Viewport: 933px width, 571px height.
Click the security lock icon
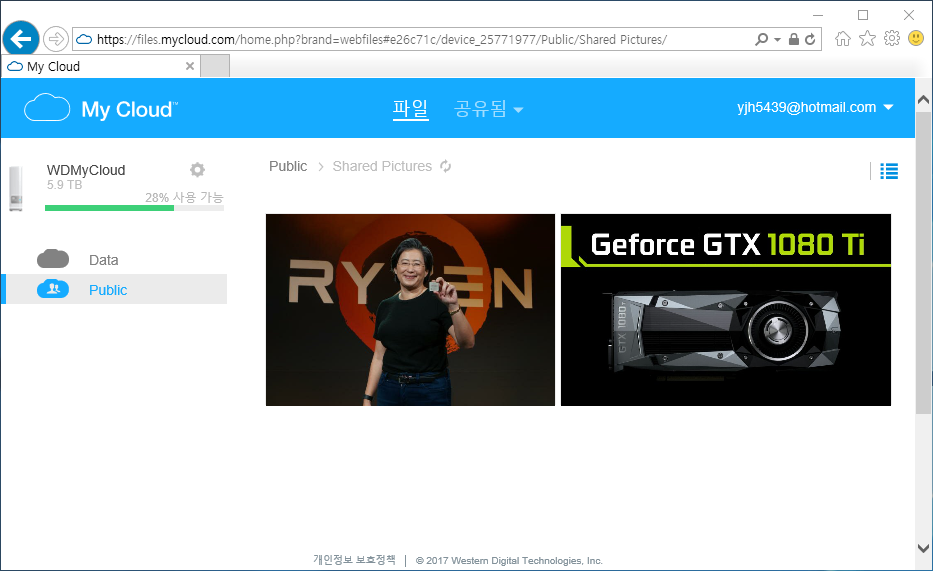794,39
